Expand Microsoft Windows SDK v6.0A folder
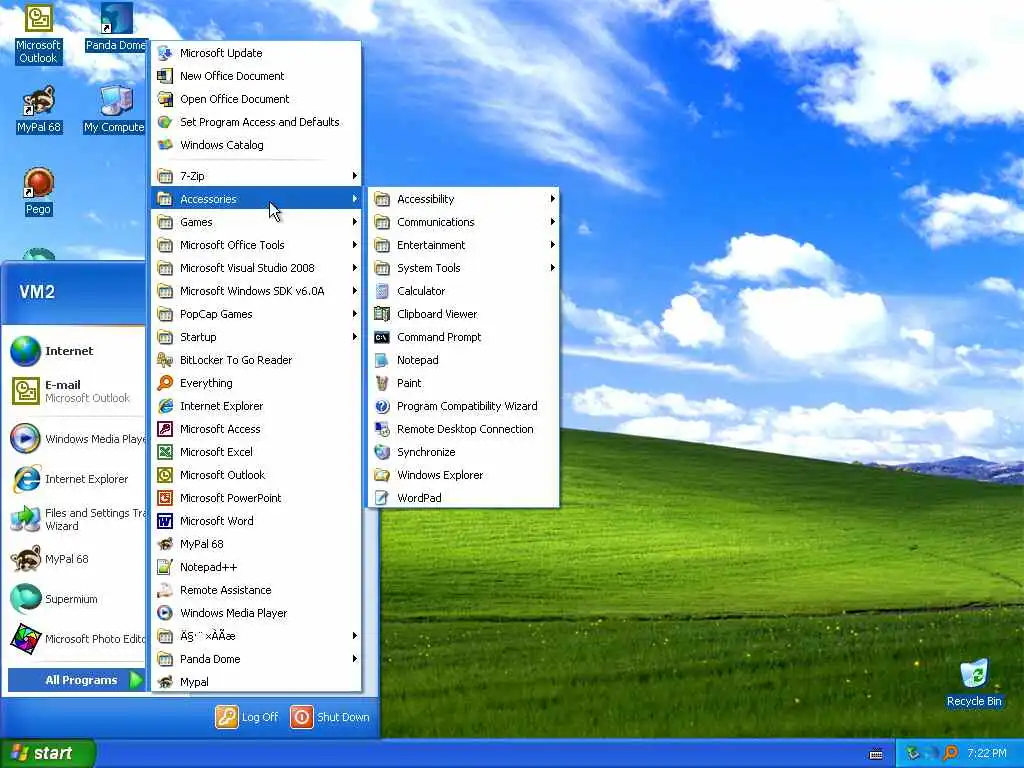1024x768 pixels. coord(256,291)
